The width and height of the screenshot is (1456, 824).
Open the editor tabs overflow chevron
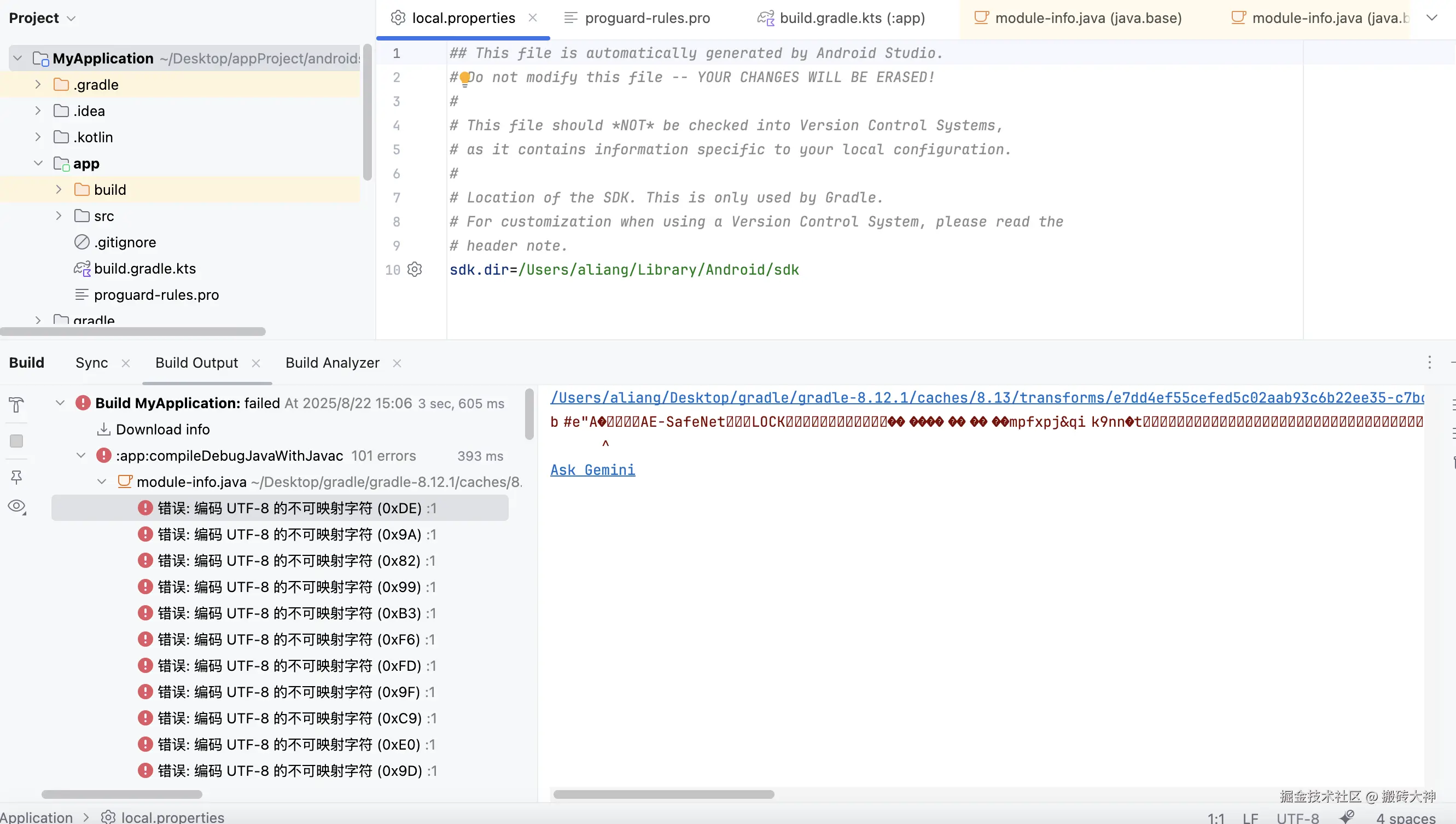tap(1432, 18)
